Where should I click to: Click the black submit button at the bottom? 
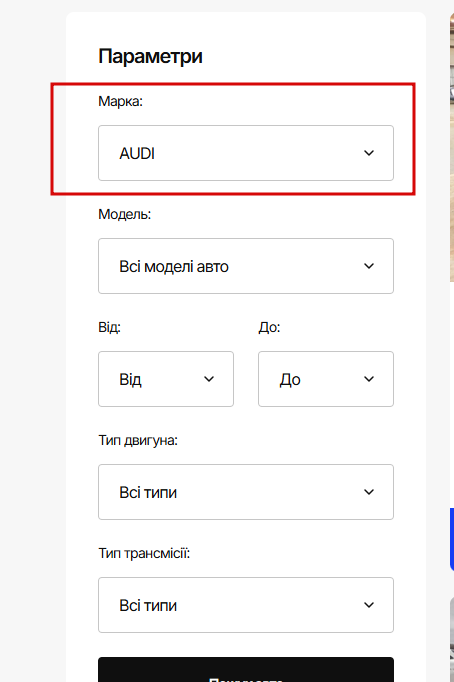tap(246, 670)
